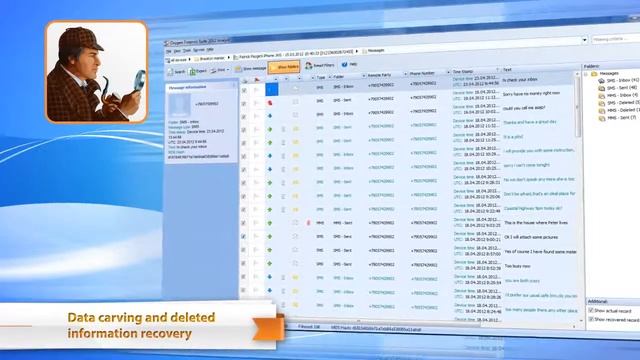The height and width of the screenshot is (360, 640).
Task: Click the Show message toolbar icon
Action: [x=238, y=69]
